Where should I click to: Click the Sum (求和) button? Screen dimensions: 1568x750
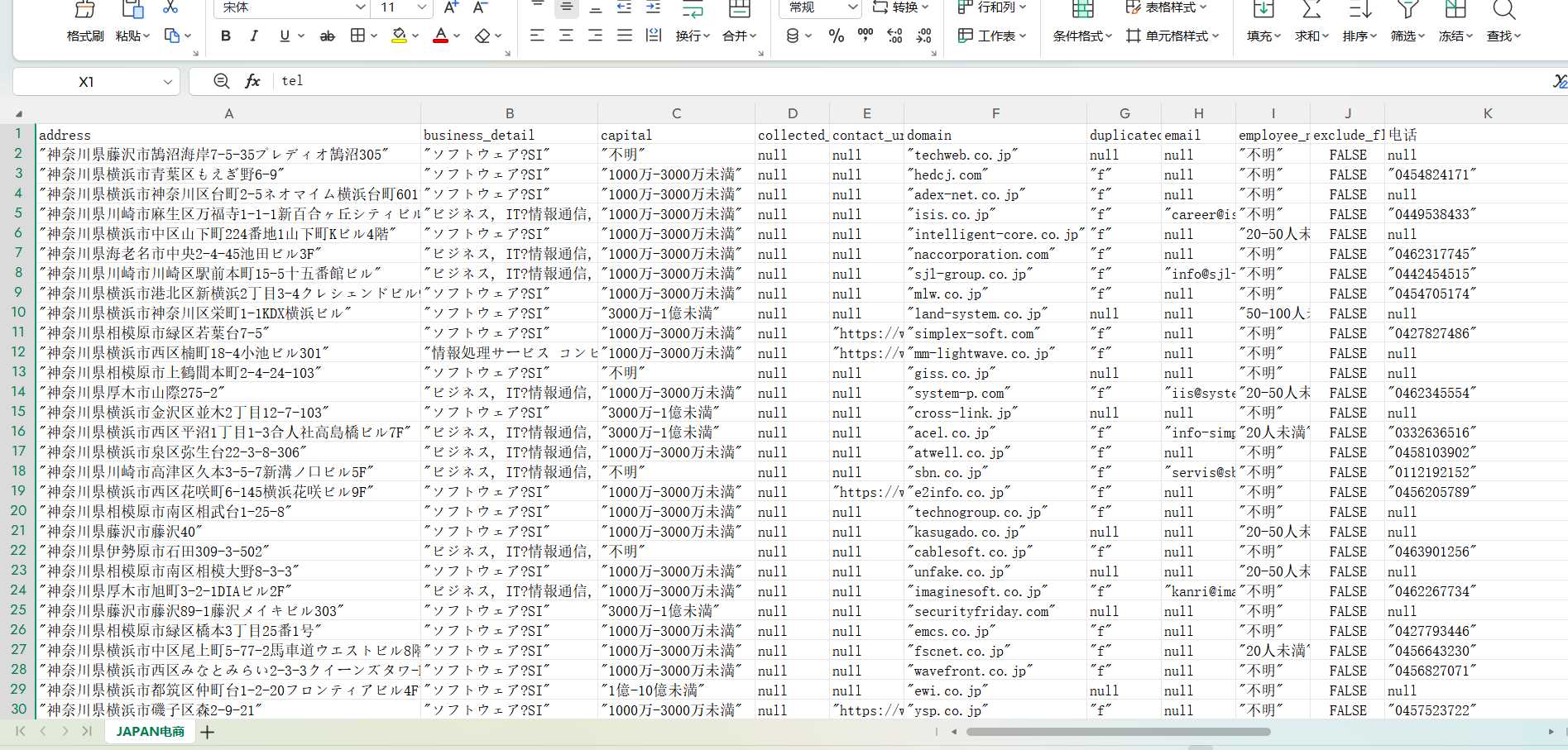tap(1311, 22)
